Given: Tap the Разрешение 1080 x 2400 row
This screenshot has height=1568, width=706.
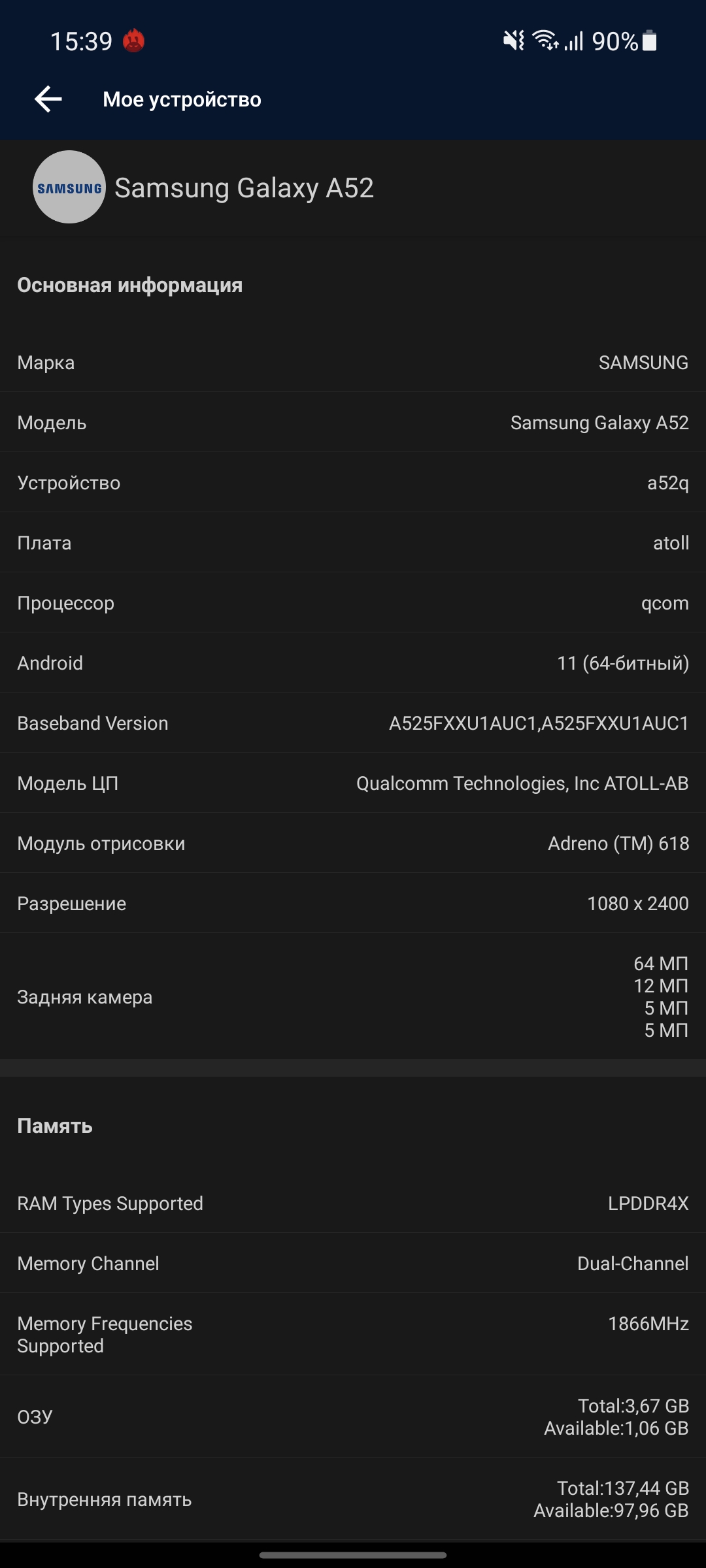Looking at the screenshot, I should point(353,904).
